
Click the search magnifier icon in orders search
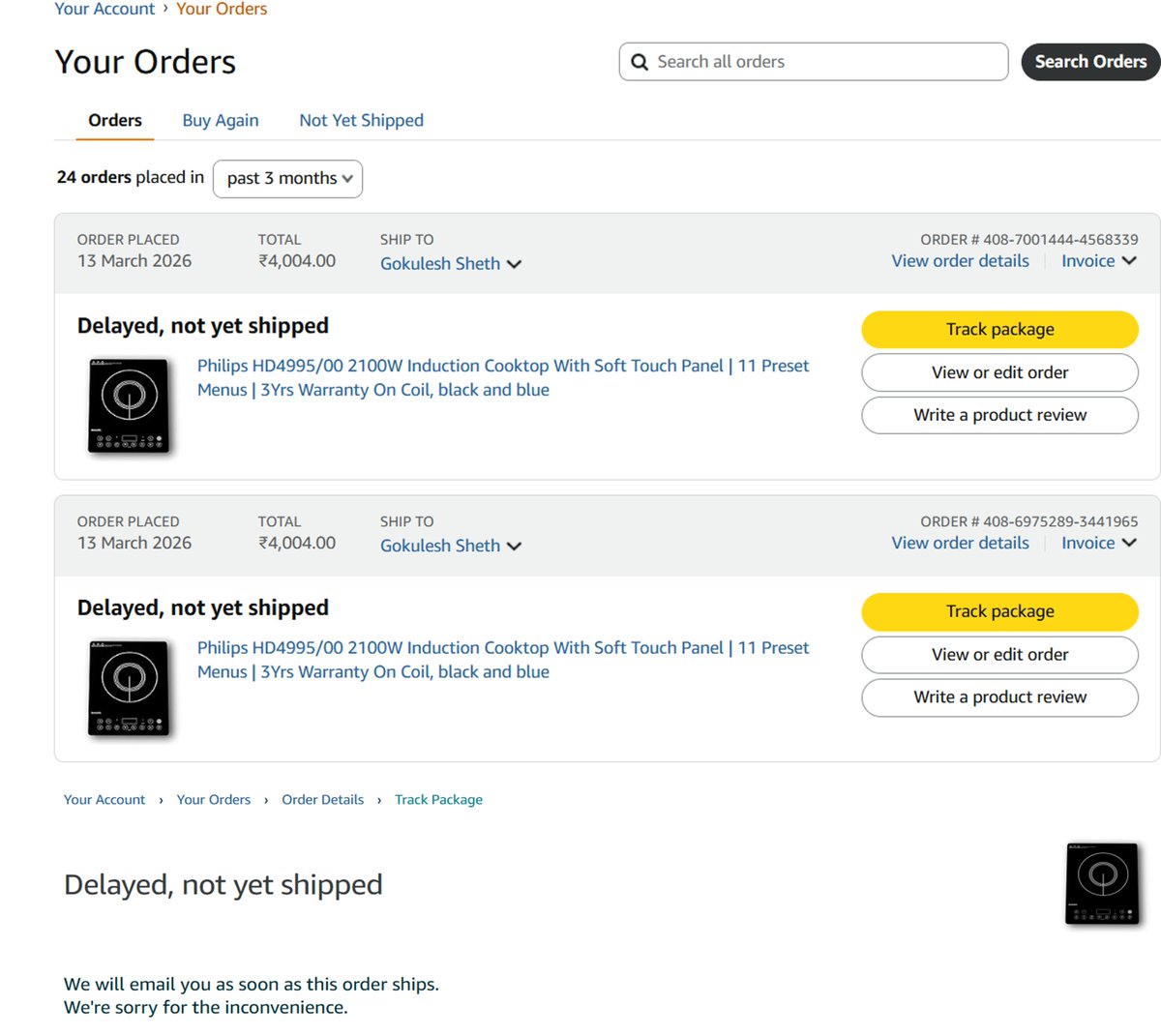(x=640, y=62)
